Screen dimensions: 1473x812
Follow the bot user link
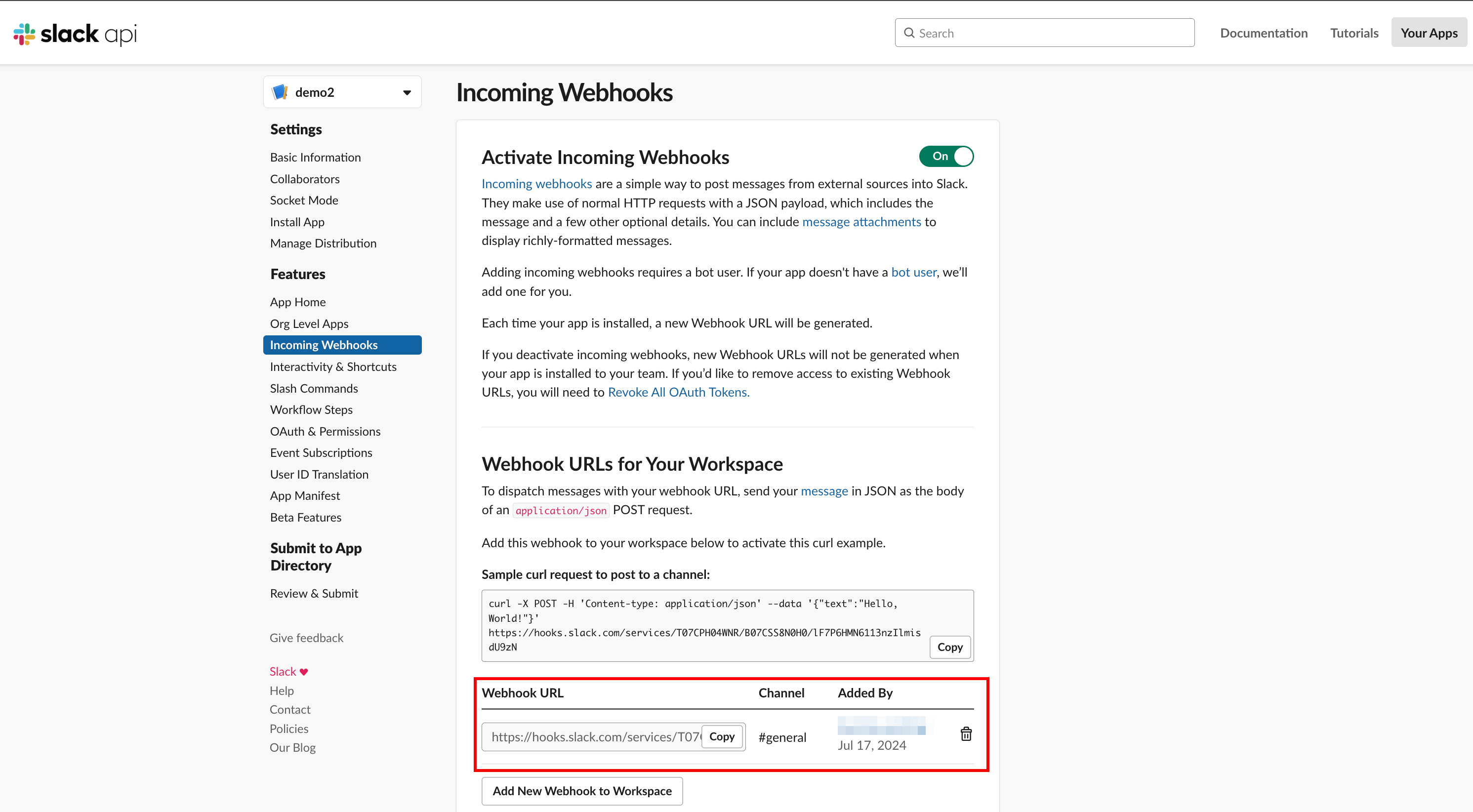coord(914,272)
